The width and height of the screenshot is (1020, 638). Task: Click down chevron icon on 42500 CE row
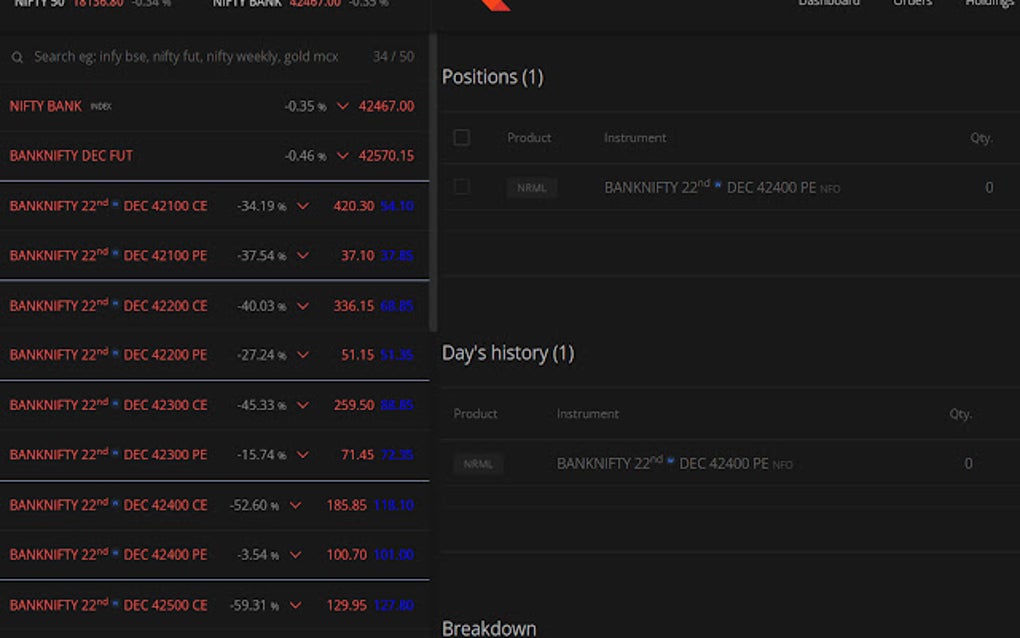[295, 605]
